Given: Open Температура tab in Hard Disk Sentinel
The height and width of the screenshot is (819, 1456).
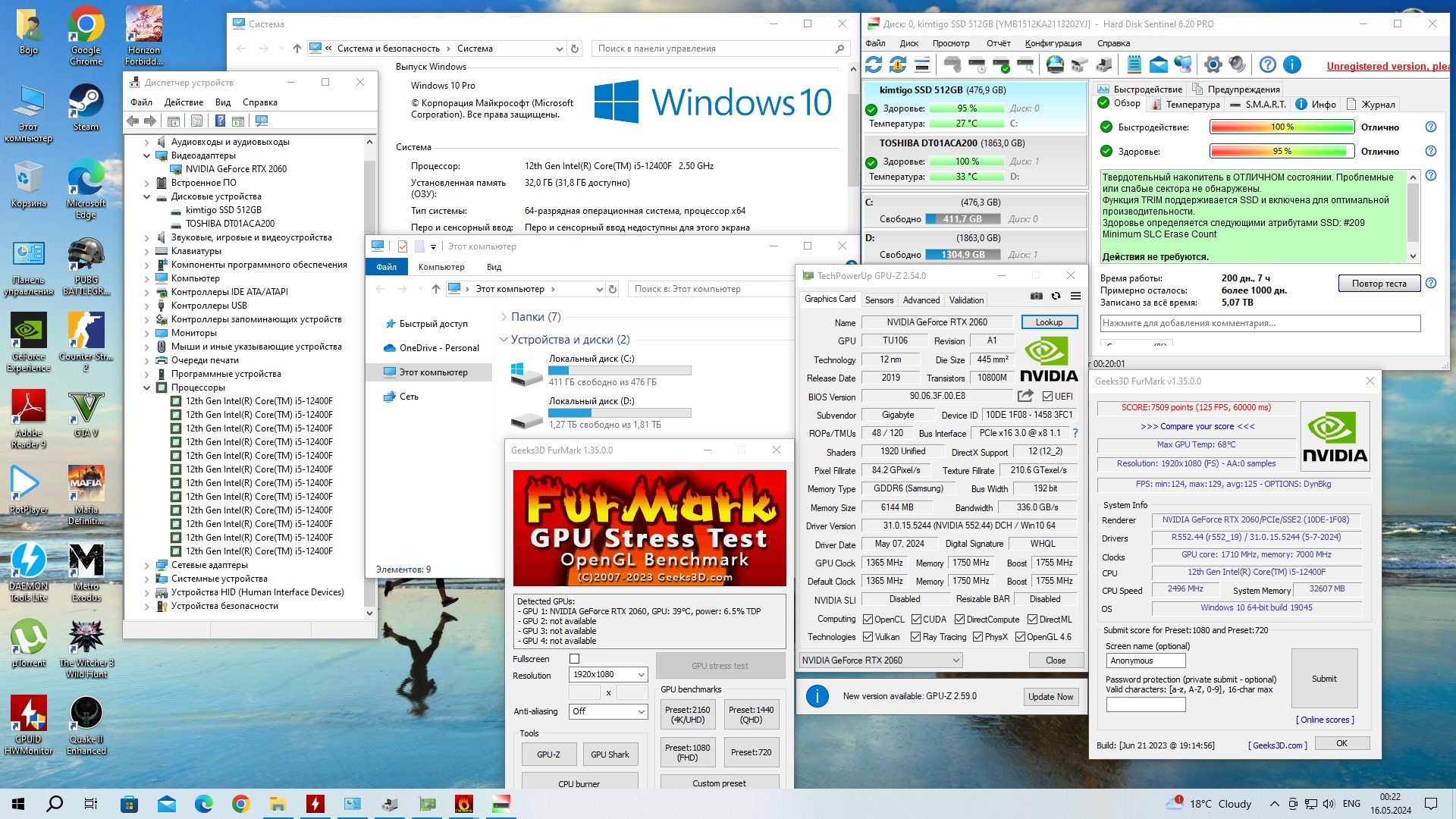Looking at the screenshot, I should pos(1185,104).
